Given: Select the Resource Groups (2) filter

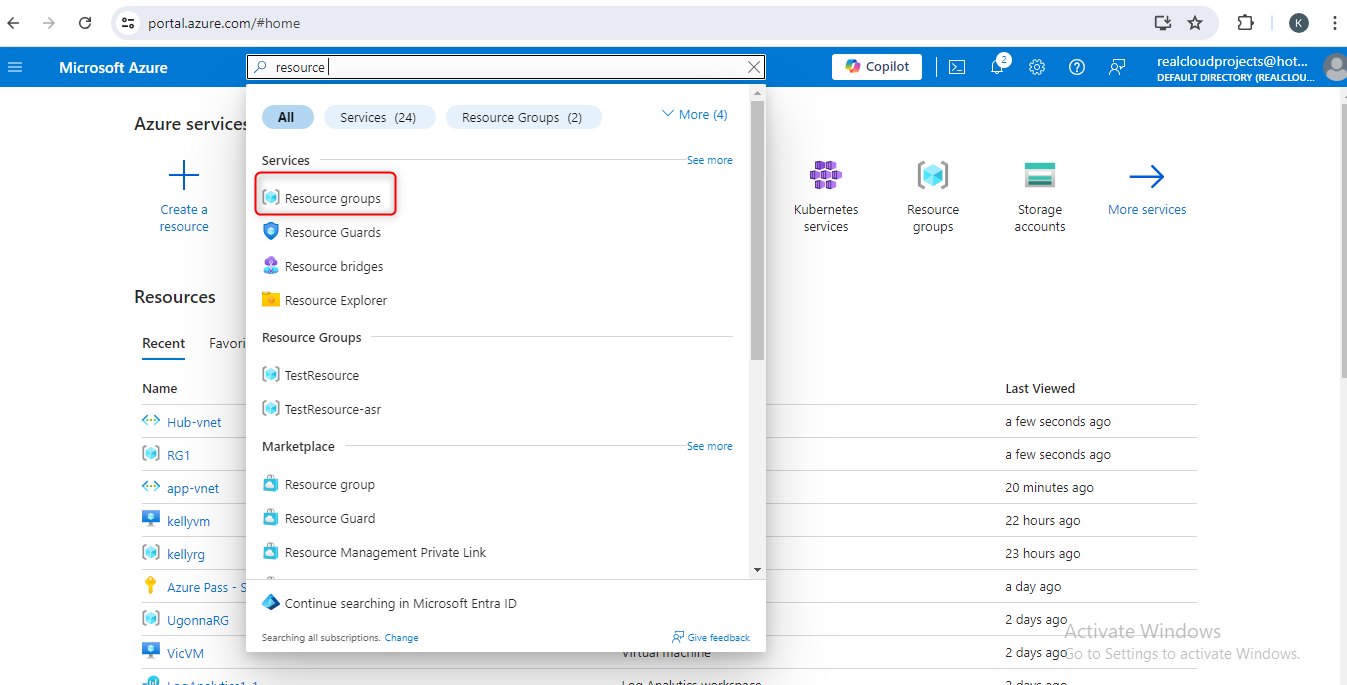Looking at the screenshot, I should point(522,118).
